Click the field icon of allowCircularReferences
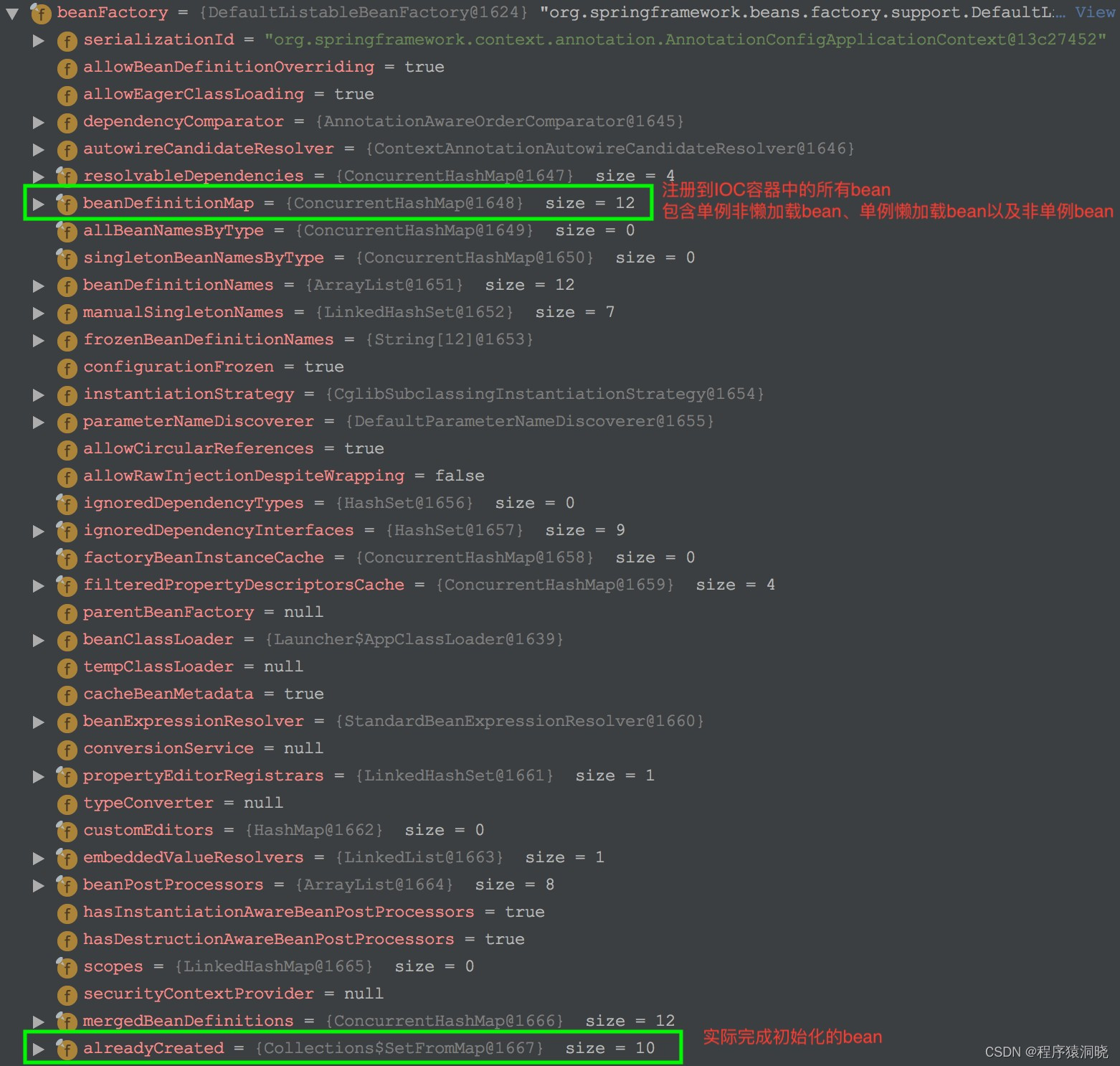 tap(67, 450)
